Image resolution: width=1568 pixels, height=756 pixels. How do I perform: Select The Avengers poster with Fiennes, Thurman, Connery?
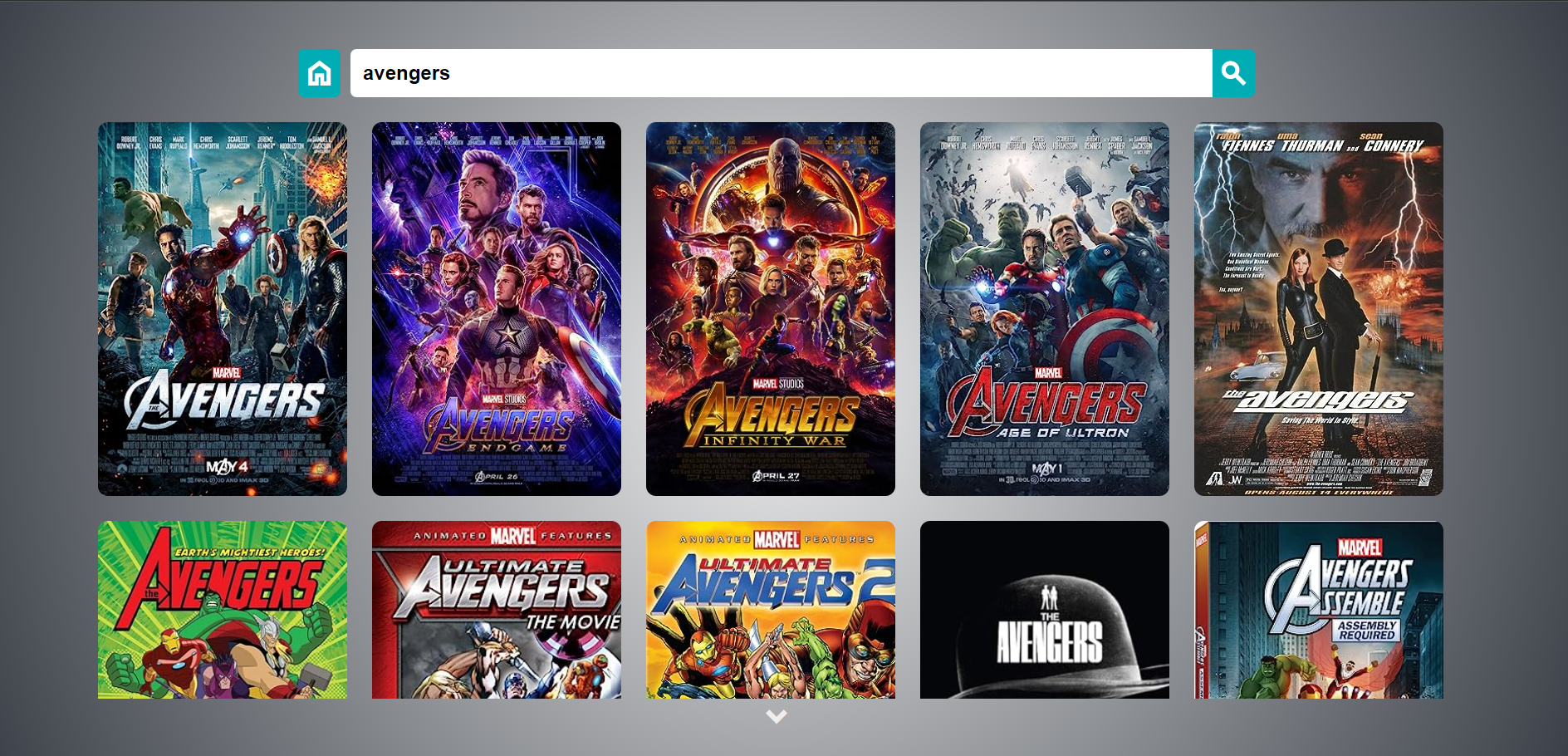click(1319, 309)
